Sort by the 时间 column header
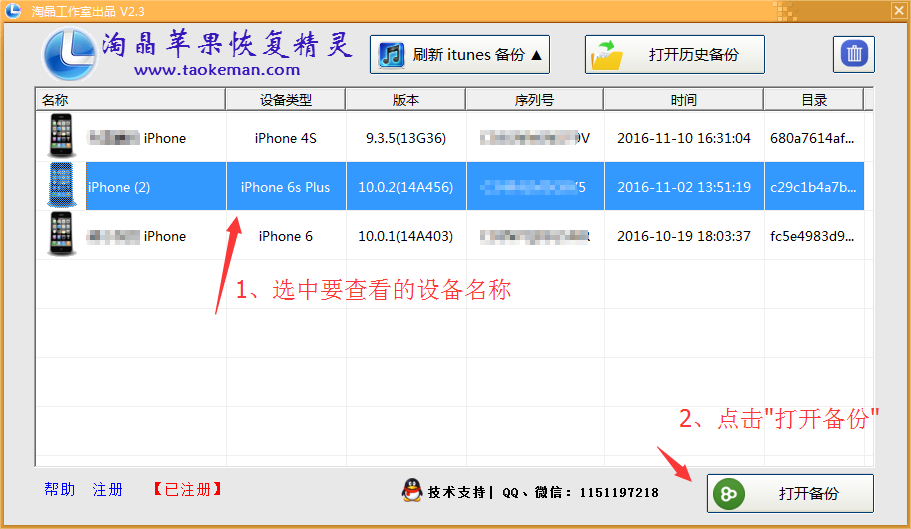The width and height of the screenshot is (911, 529). (x=684, y=100)
